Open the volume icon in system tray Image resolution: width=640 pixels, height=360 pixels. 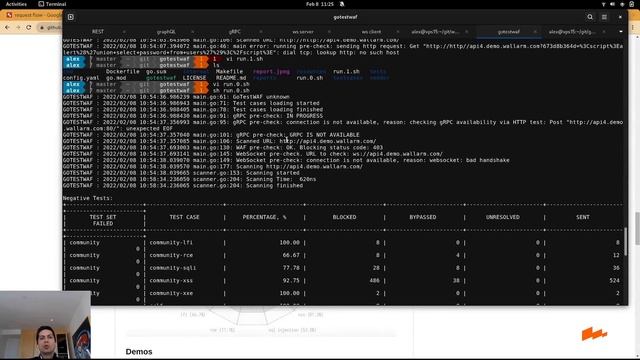click(612, 4)
